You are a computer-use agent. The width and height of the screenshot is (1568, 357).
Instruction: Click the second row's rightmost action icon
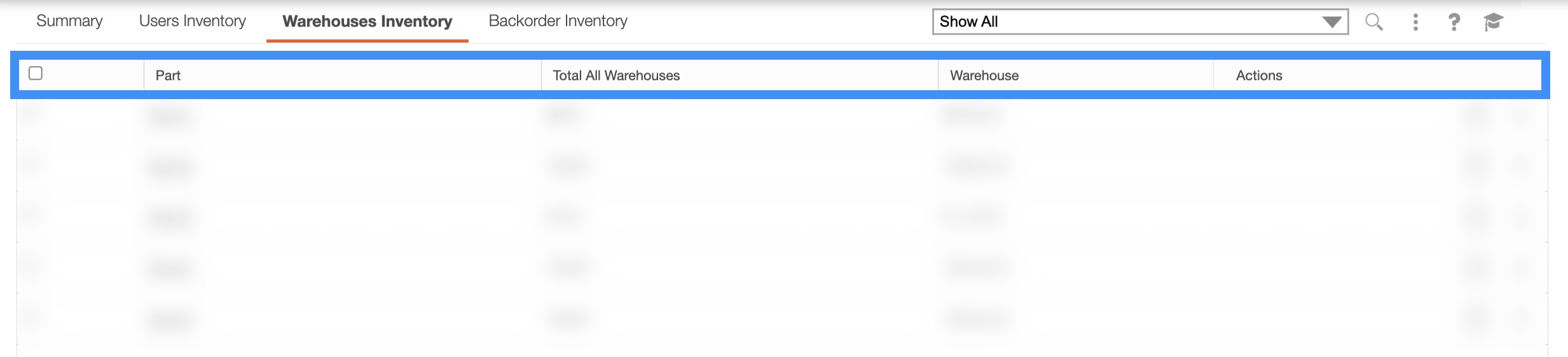click(1521, 167)
